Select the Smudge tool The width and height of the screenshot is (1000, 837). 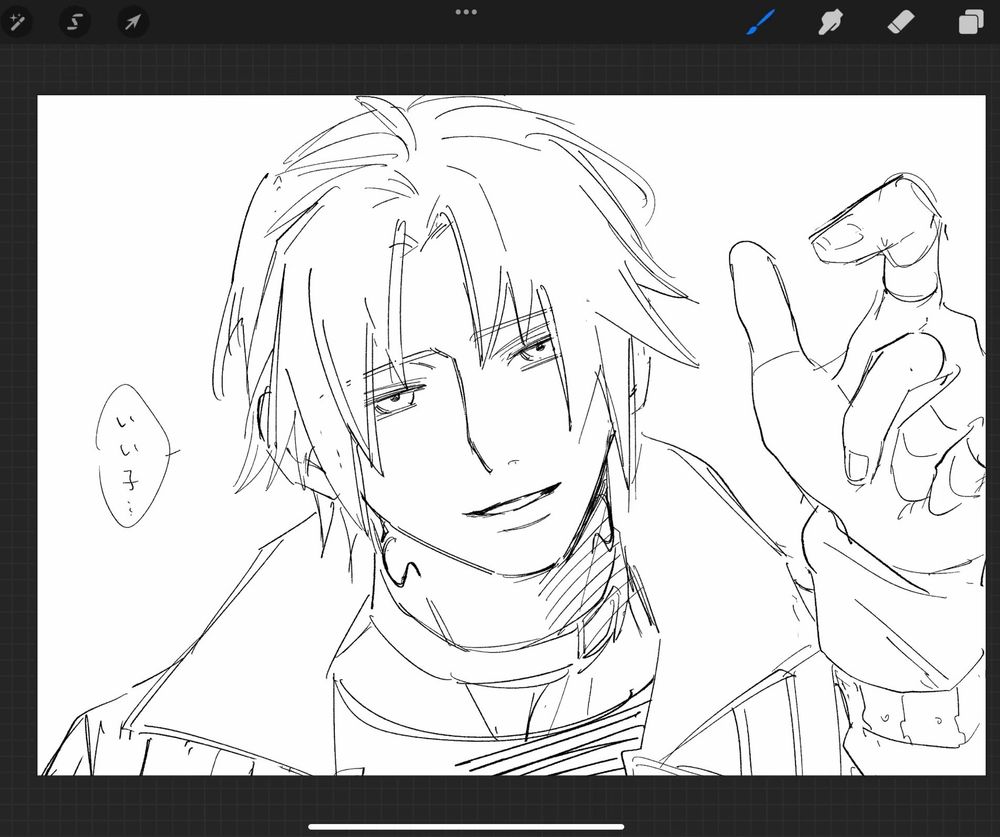point(830,22)
